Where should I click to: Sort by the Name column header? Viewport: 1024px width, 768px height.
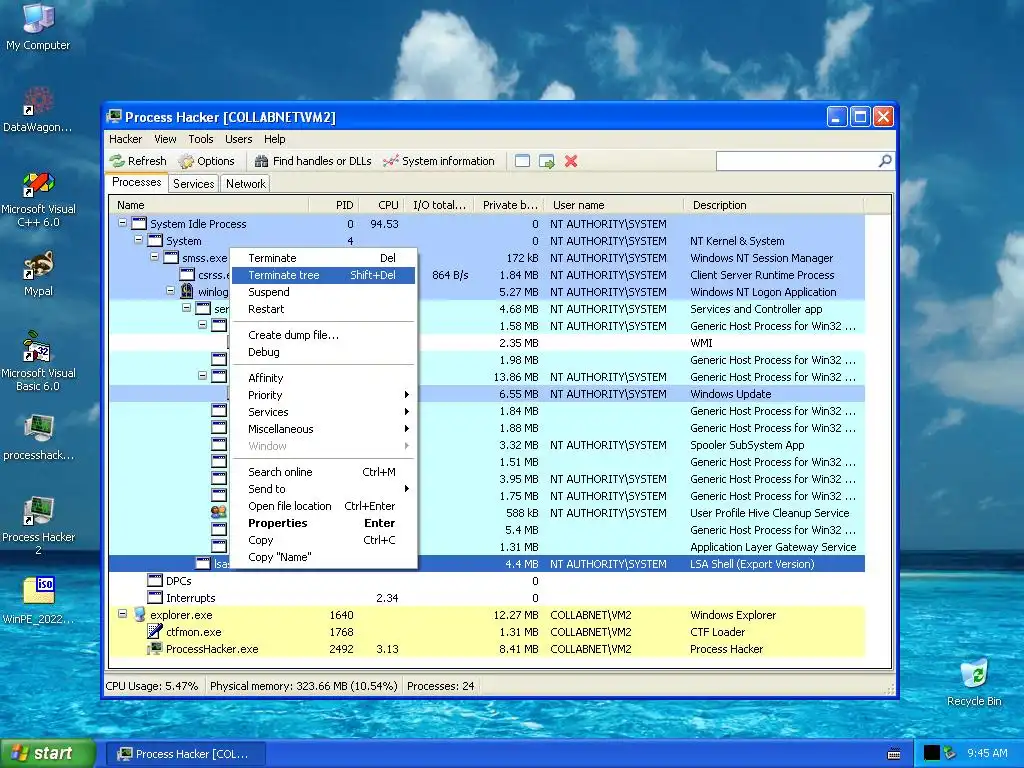pos(209,205)
